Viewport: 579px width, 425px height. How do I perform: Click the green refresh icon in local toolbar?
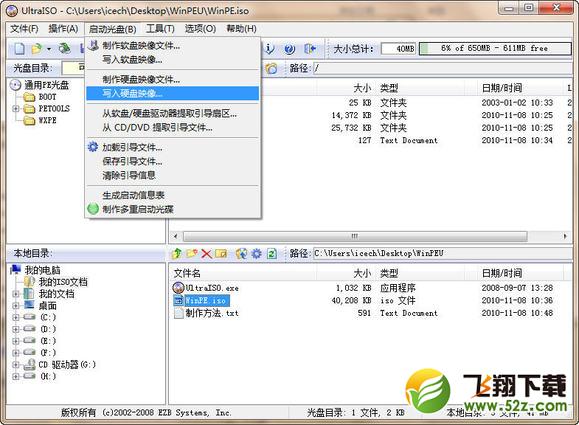click(272, 254)
